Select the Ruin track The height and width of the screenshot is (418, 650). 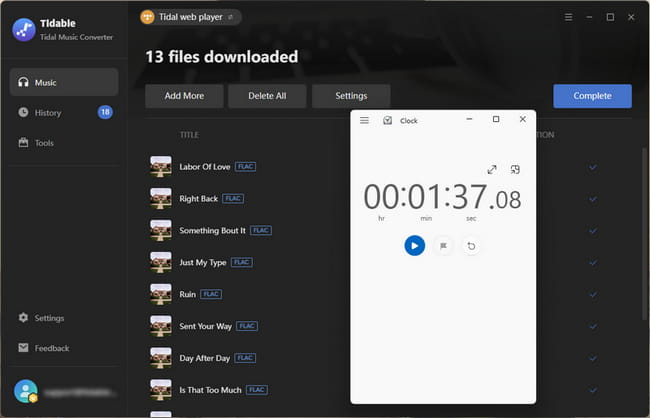coord(187,294)
